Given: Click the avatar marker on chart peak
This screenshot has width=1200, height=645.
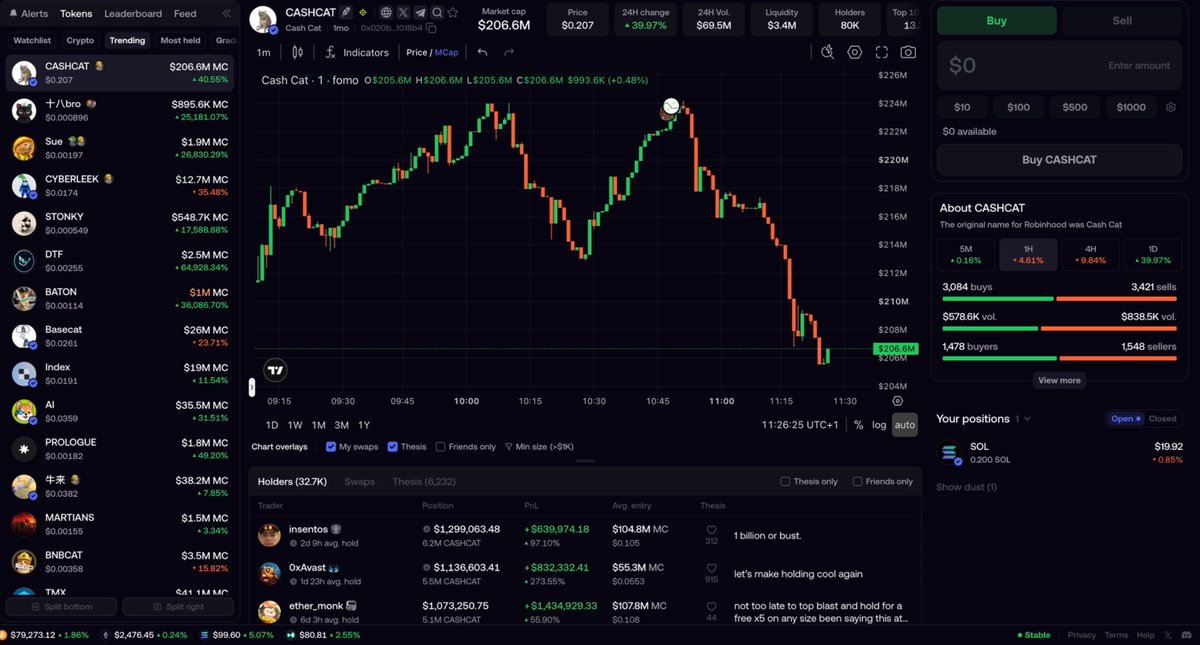Looking at the screenshot, I should [x=671, y=107].
